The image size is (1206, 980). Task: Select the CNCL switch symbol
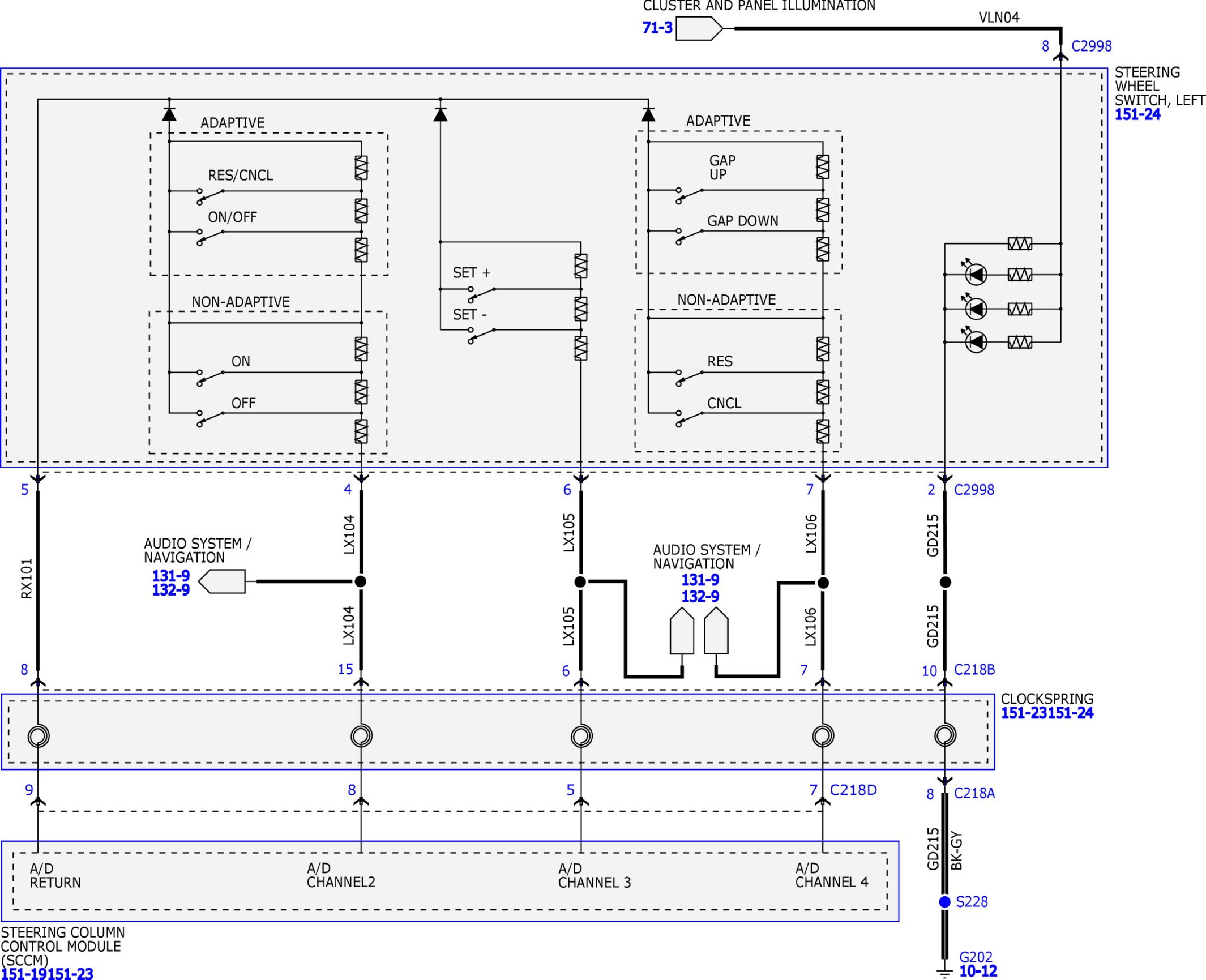[x=690, y=419]
